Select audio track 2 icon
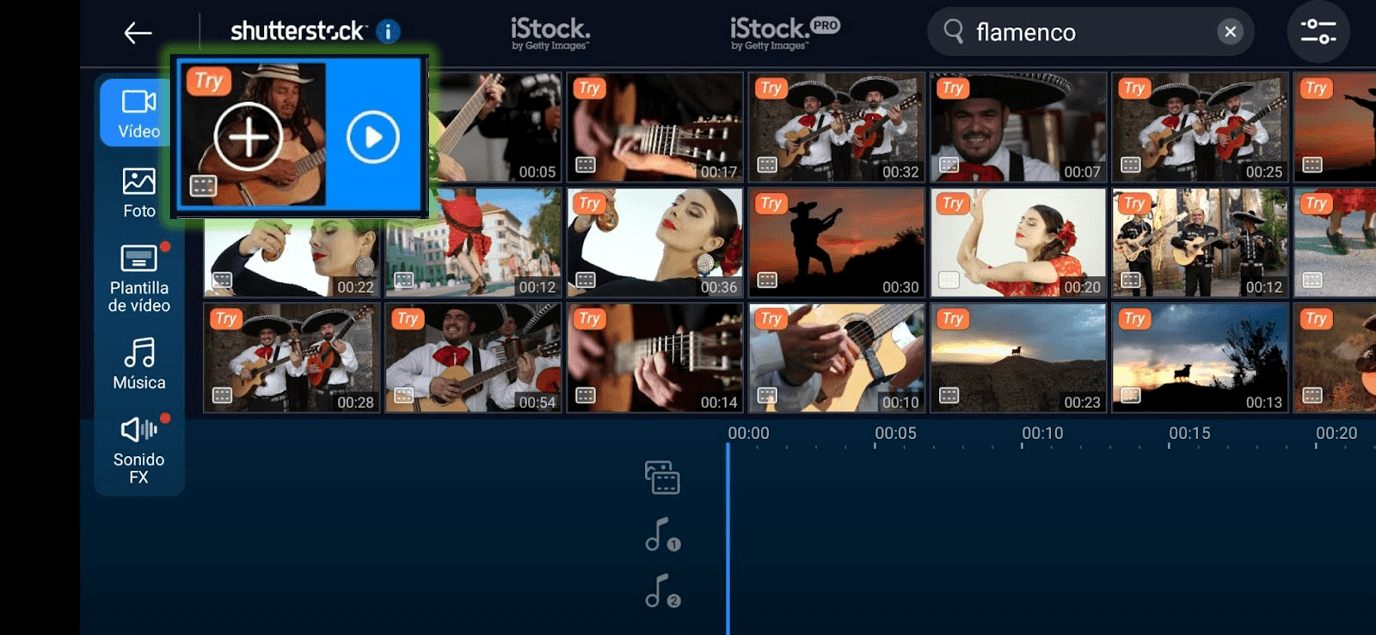The height and width of the screenshot is (635, 1376). (662, 591)
